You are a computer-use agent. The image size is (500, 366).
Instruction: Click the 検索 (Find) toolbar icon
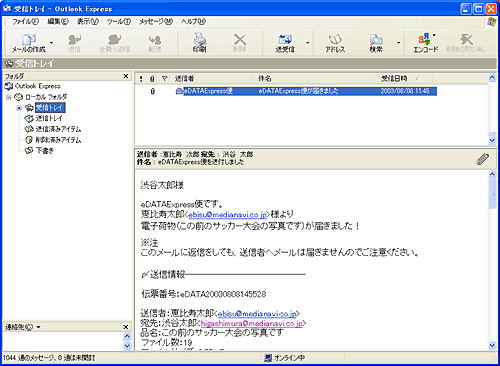tap(376, 43)
